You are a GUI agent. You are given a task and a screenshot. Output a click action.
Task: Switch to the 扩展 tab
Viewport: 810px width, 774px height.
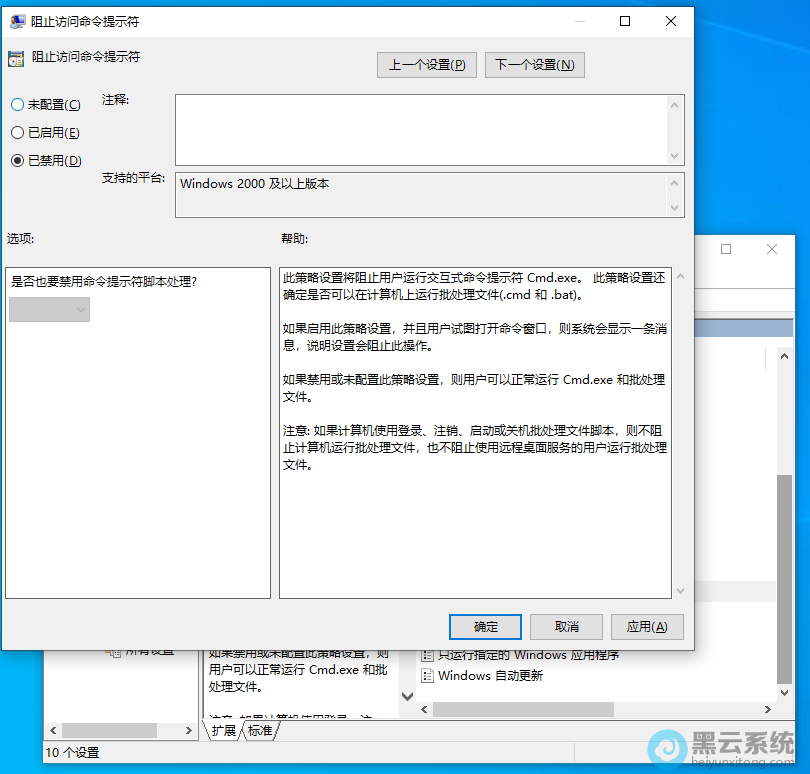(x=226, y=730)
